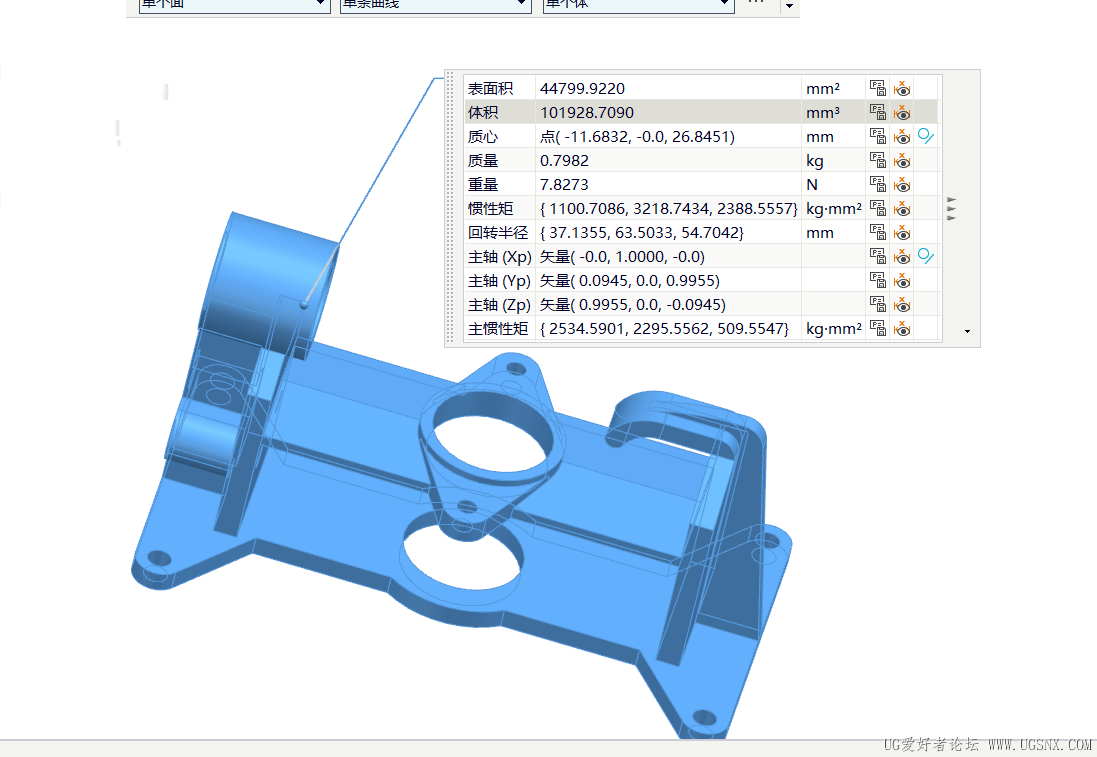This screenshot has height=757, width=1097.
Task: Hide the 主轴 (Zp) row using eye icon
Action: click(x=902, y=304)
